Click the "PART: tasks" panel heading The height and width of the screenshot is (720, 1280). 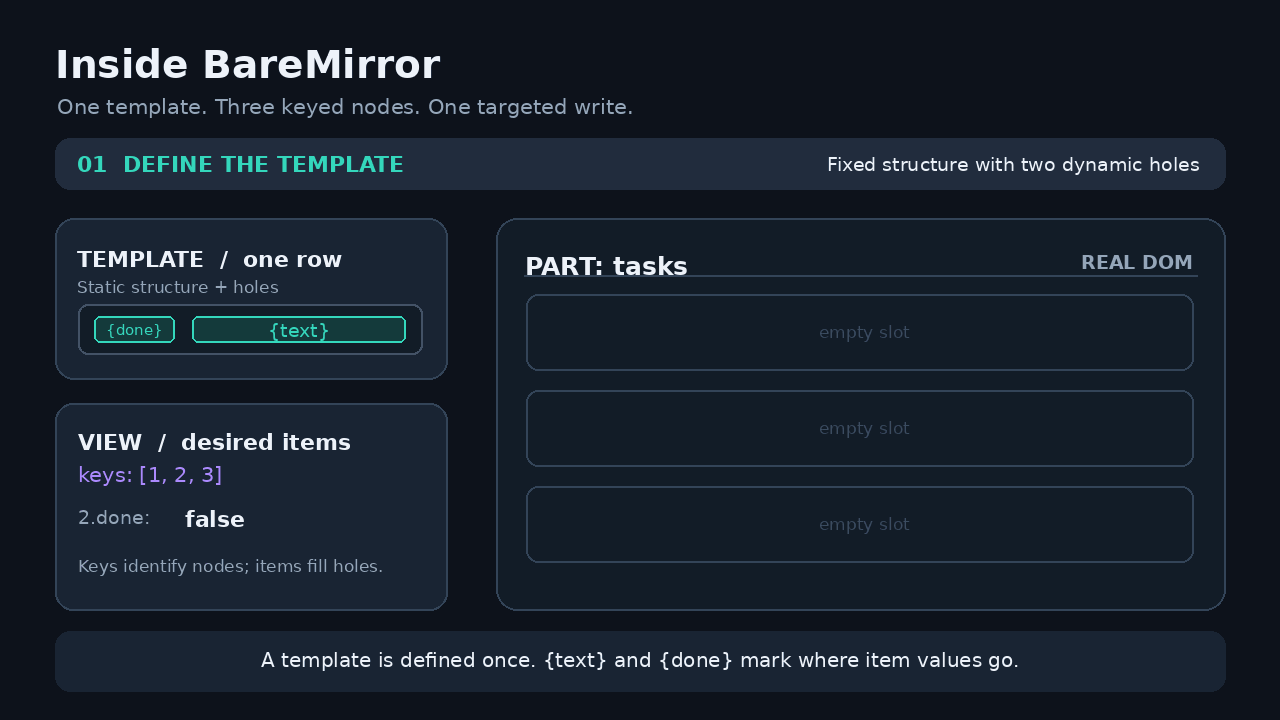coord(606,267)
